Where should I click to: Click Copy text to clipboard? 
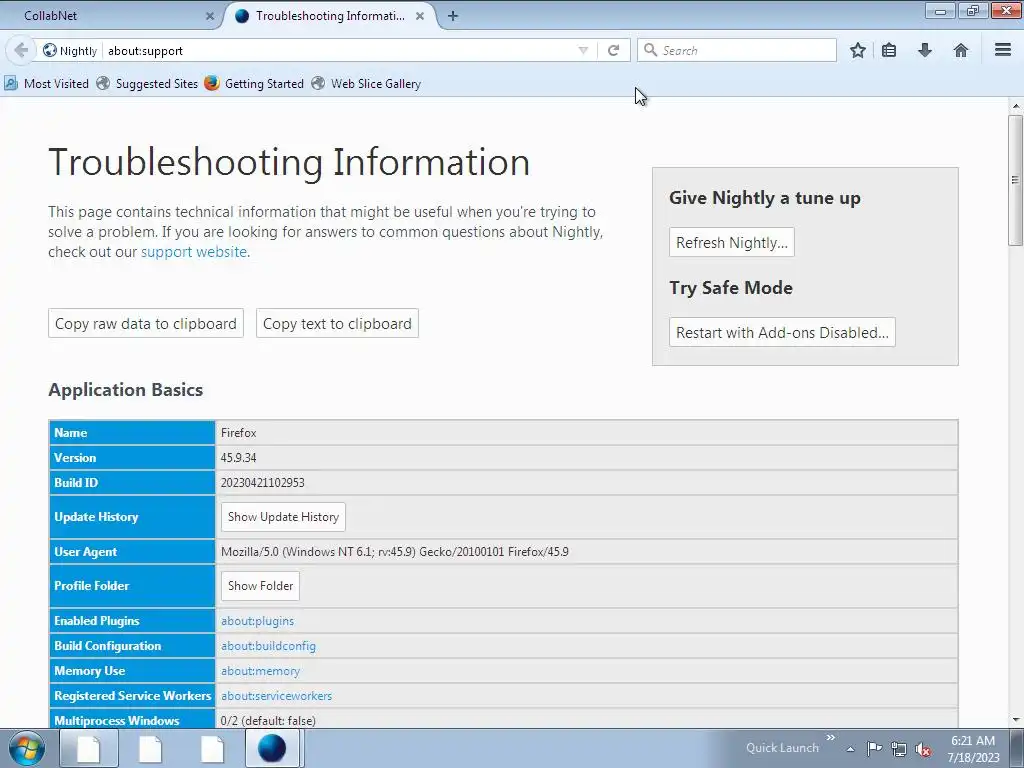[x=337, y=323]
